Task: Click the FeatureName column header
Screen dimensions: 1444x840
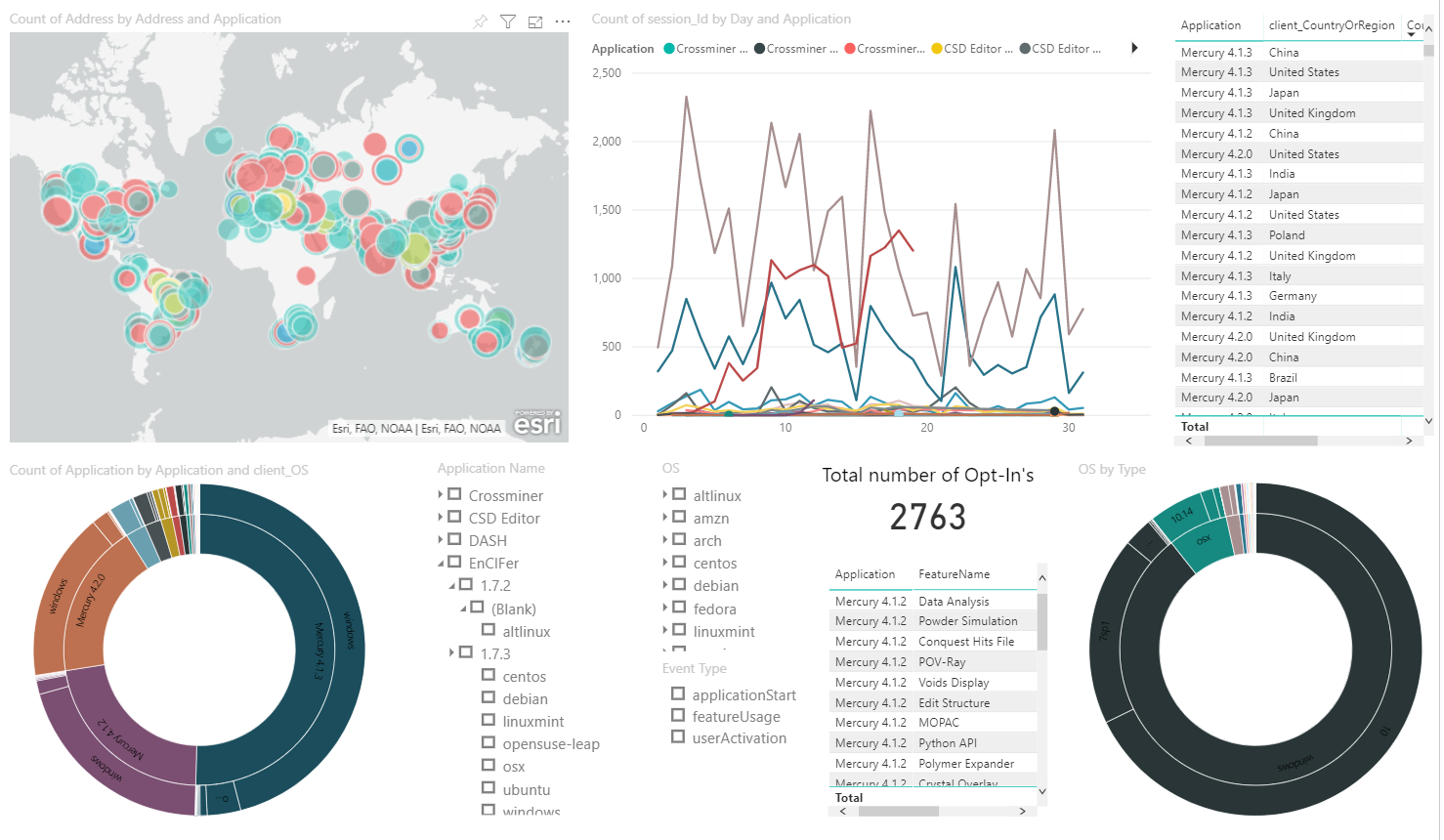Action: click(x=954, y=574)
